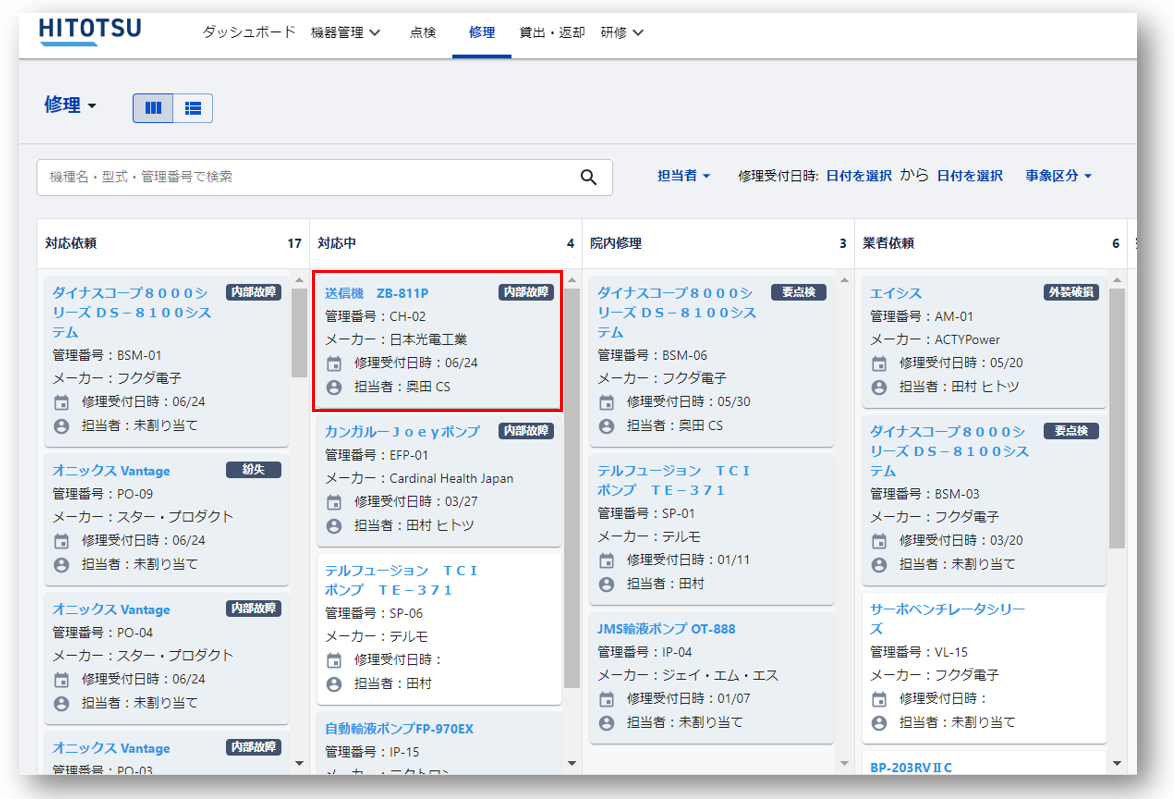Screen dimensions: 1174x799
Task: Click person icon on SP-06 card
Action: click(334, 684)
